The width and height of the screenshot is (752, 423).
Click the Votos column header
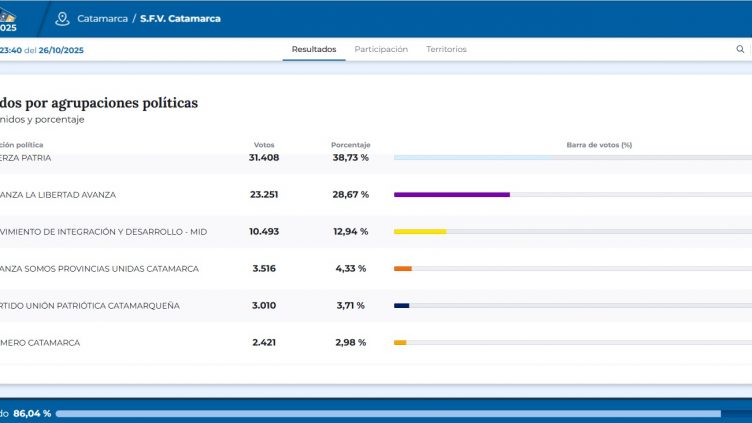(264, 145)
